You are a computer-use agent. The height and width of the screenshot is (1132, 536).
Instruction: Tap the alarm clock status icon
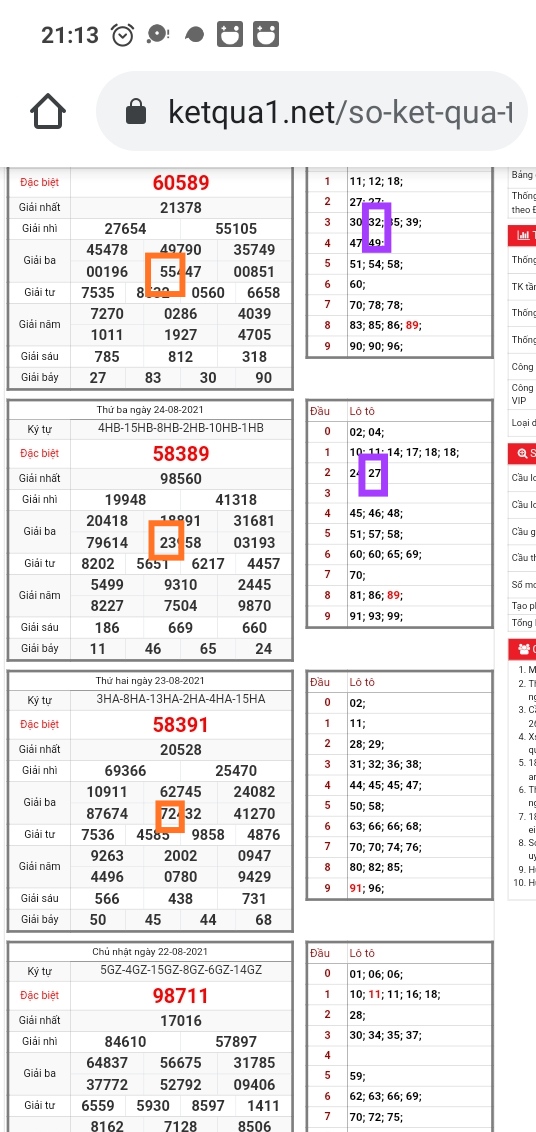[122, 35]
